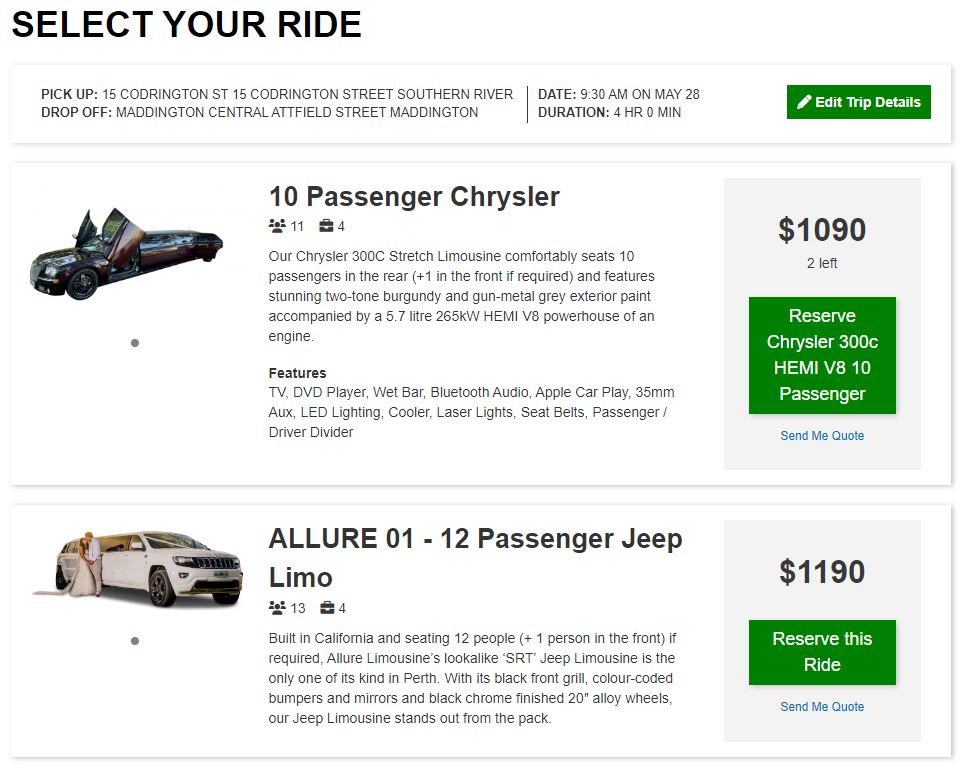Select the Chrysler image carousel dot
Screen dimensions: 964x769
[135, 343]
